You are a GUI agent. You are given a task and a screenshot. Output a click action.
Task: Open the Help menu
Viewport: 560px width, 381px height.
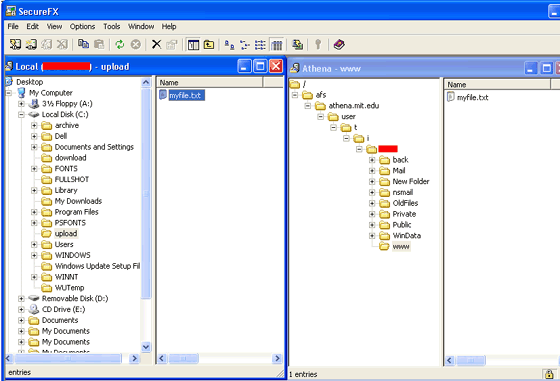coord(169,26)
